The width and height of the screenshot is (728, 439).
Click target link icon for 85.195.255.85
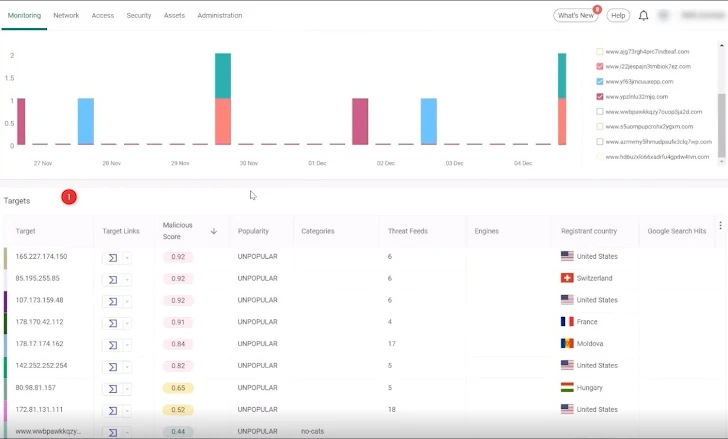[113, 279]
